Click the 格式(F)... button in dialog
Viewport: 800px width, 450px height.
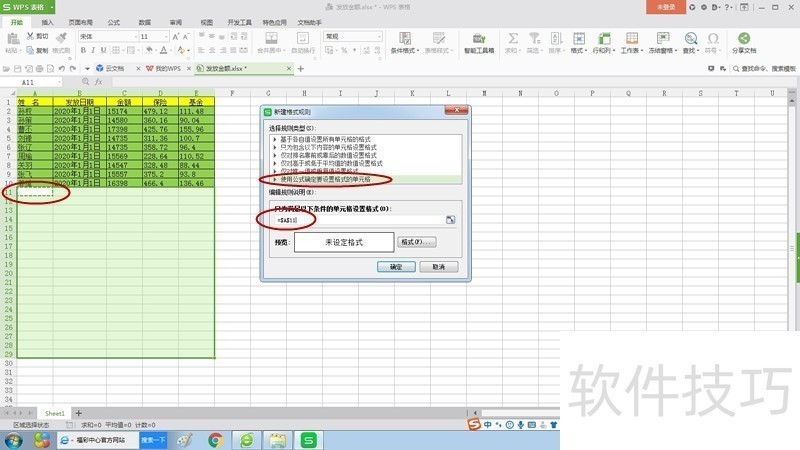pos(417,242)
